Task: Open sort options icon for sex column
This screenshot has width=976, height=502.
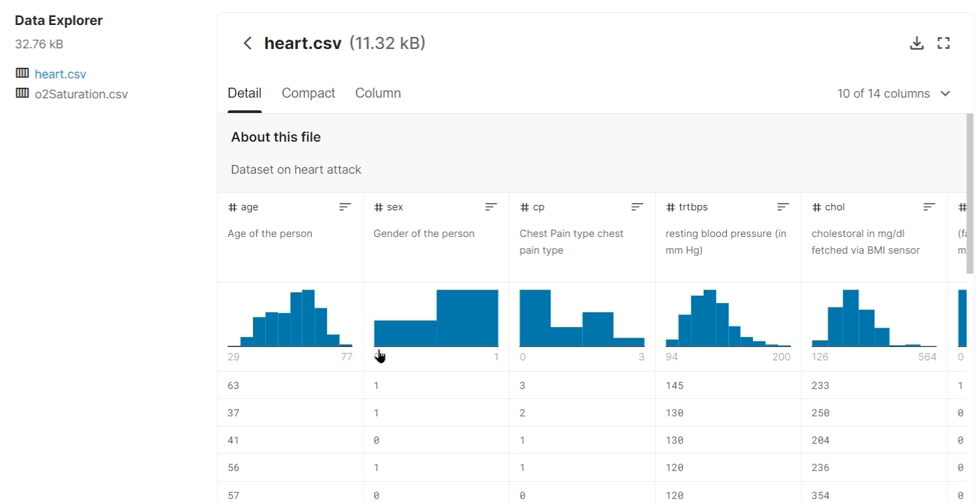Action: pyautogui.click(x=491, y=207)
